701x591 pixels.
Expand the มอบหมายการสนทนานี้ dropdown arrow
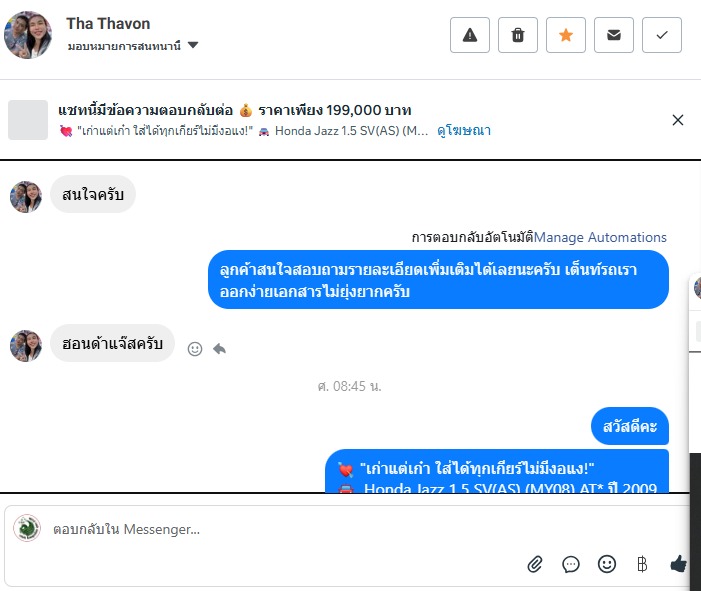(193, 45)
